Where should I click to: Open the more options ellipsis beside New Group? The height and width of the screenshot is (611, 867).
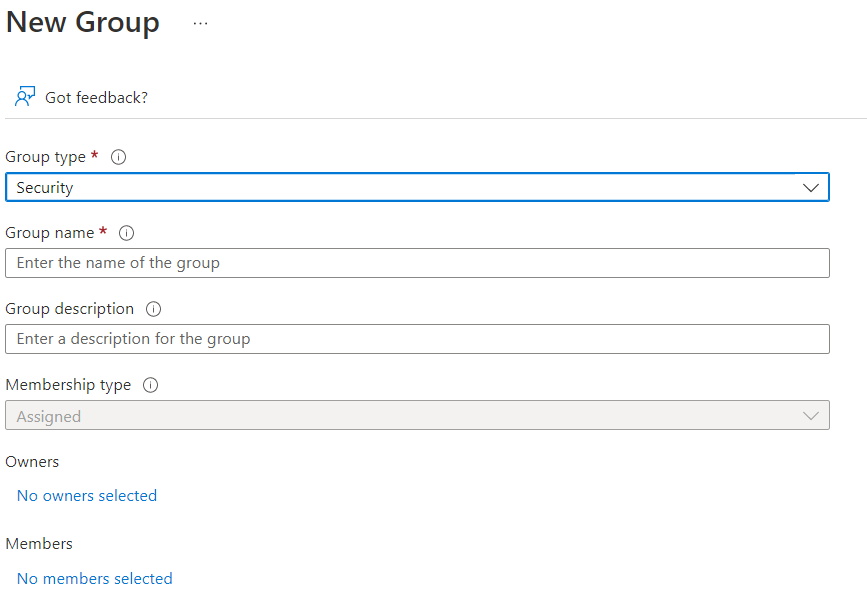point(200,24)
